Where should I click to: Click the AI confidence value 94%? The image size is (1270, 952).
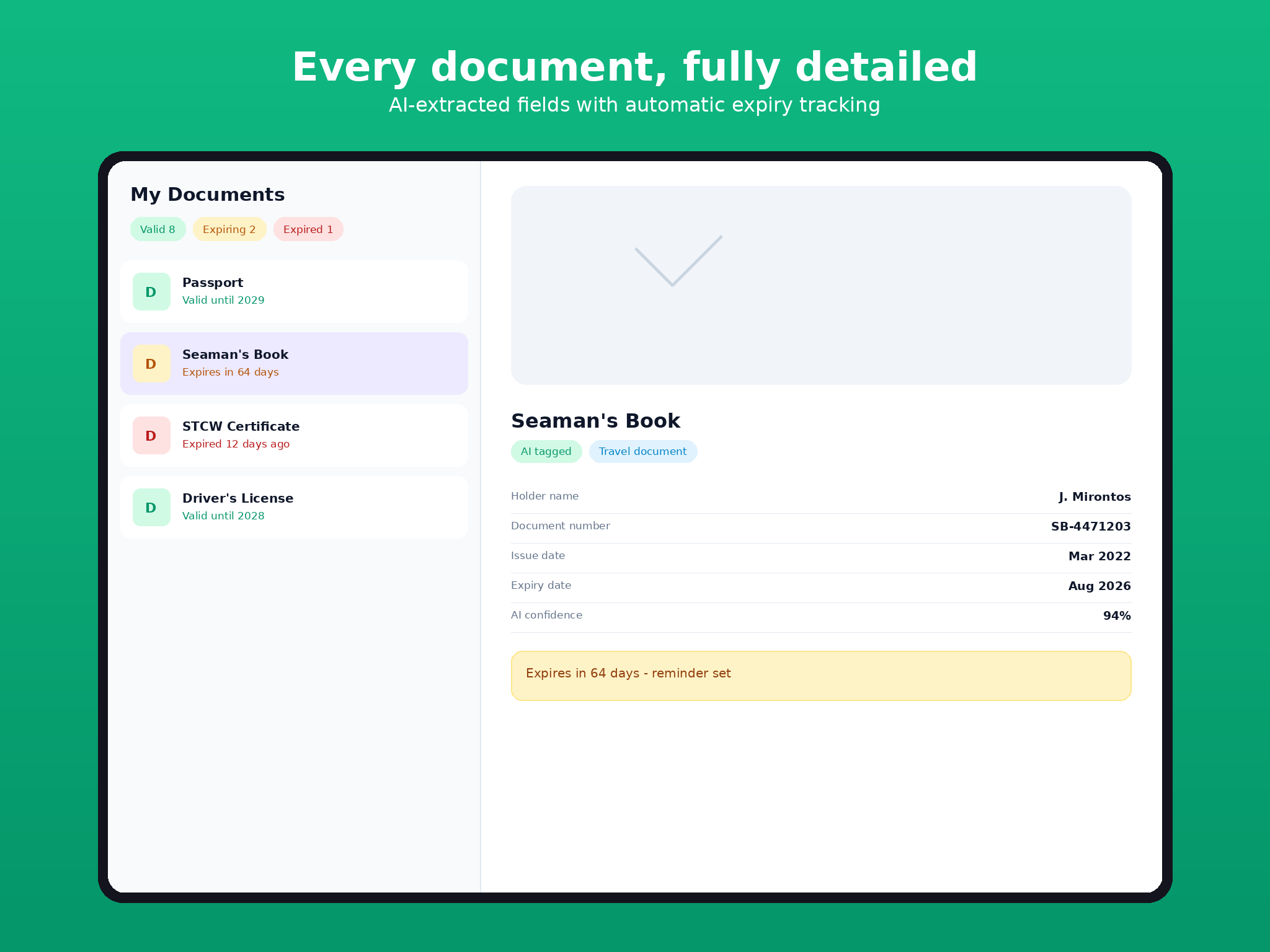coord(1117,616)
